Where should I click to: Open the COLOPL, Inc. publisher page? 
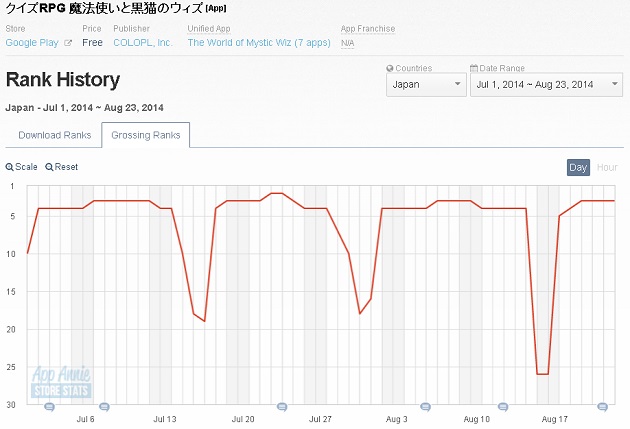click(143, 43)
